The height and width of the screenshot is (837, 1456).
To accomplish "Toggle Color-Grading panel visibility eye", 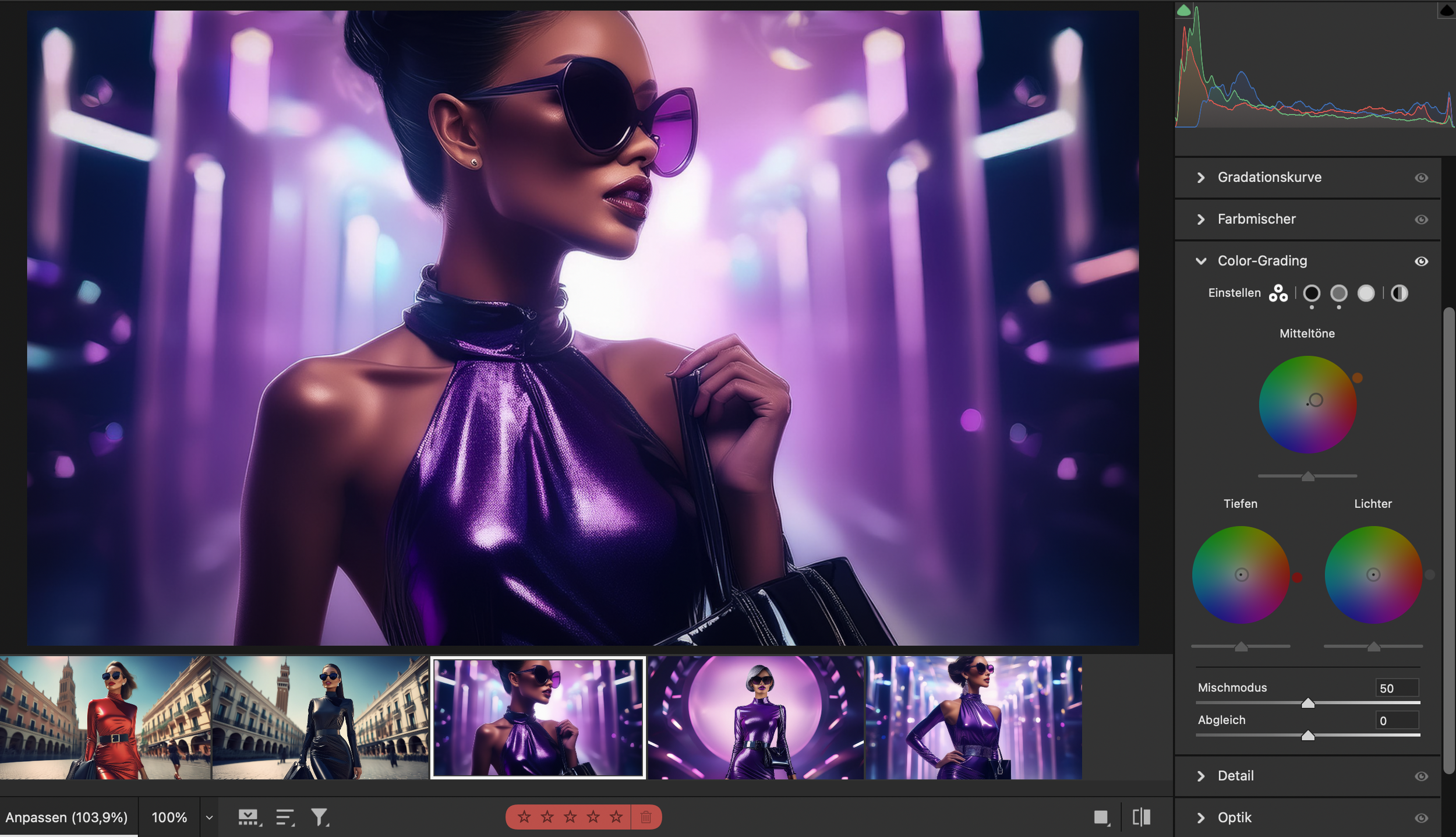I will pos(1421,262).
